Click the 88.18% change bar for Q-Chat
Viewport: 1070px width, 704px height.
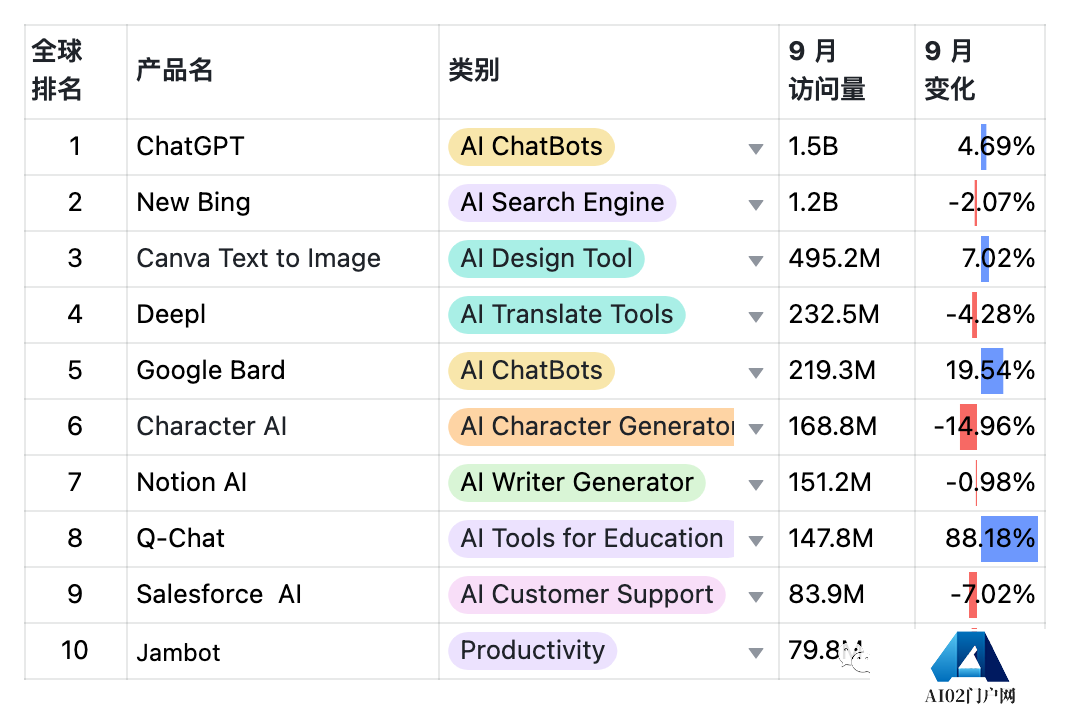tap(1008, 538)
